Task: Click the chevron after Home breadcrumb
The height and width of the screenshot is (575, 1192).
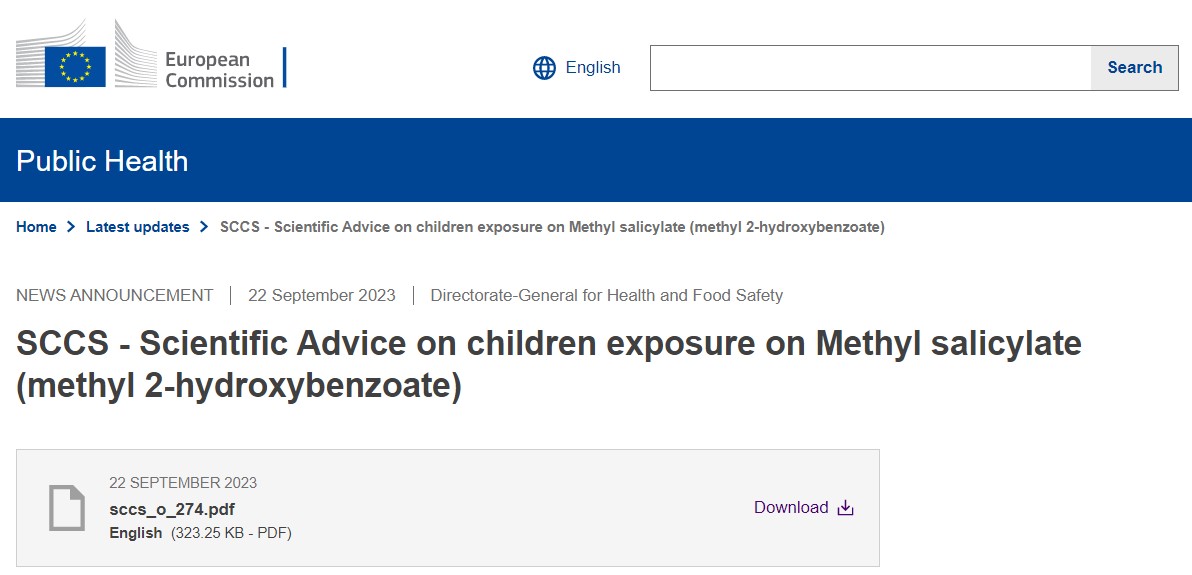Action: pyautogui.click(x=71, y=227)
